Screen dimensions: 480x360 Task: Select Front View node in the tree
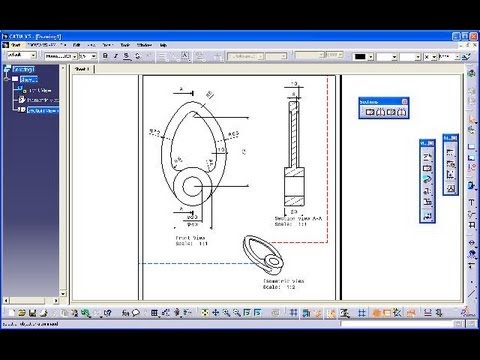click(40, 90)
